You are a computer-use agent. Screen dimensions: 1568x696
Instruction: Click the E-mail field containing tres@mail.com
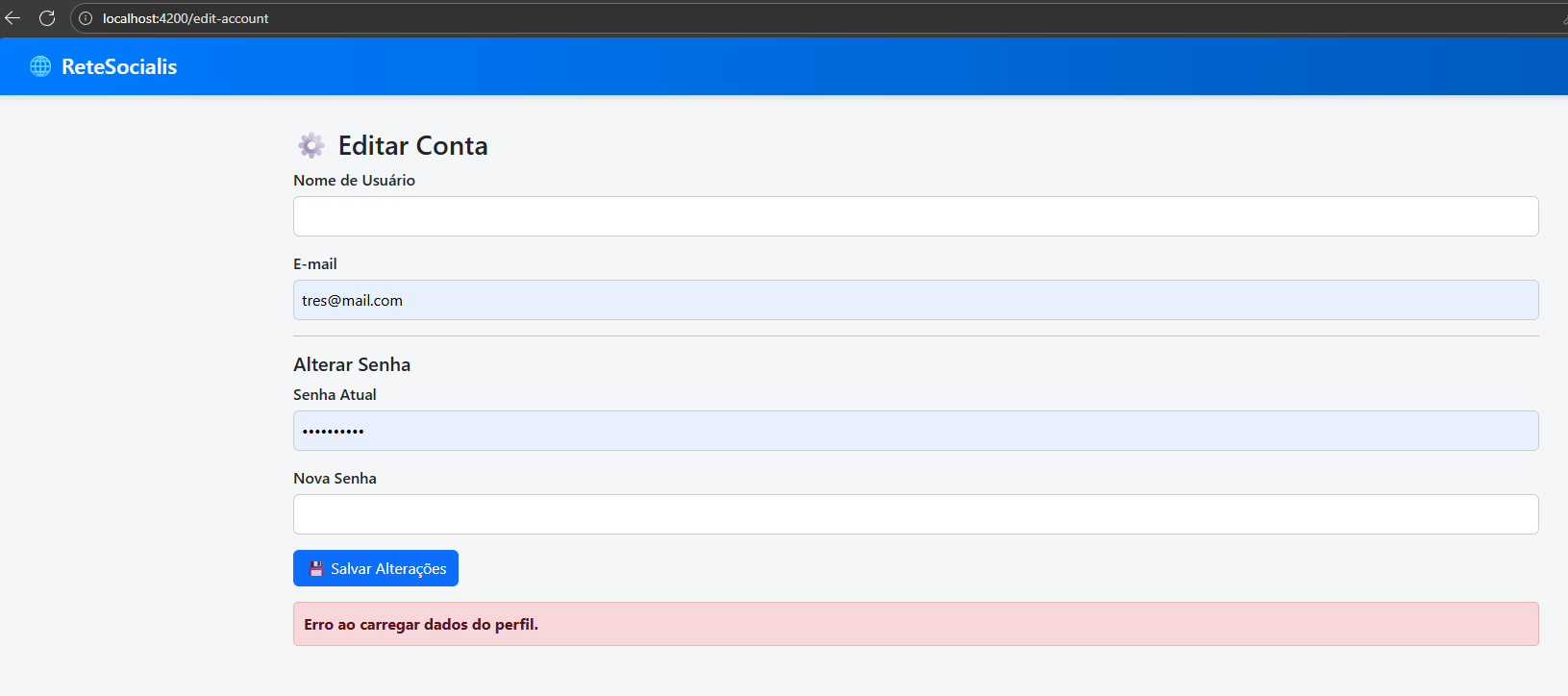(914, 300)
